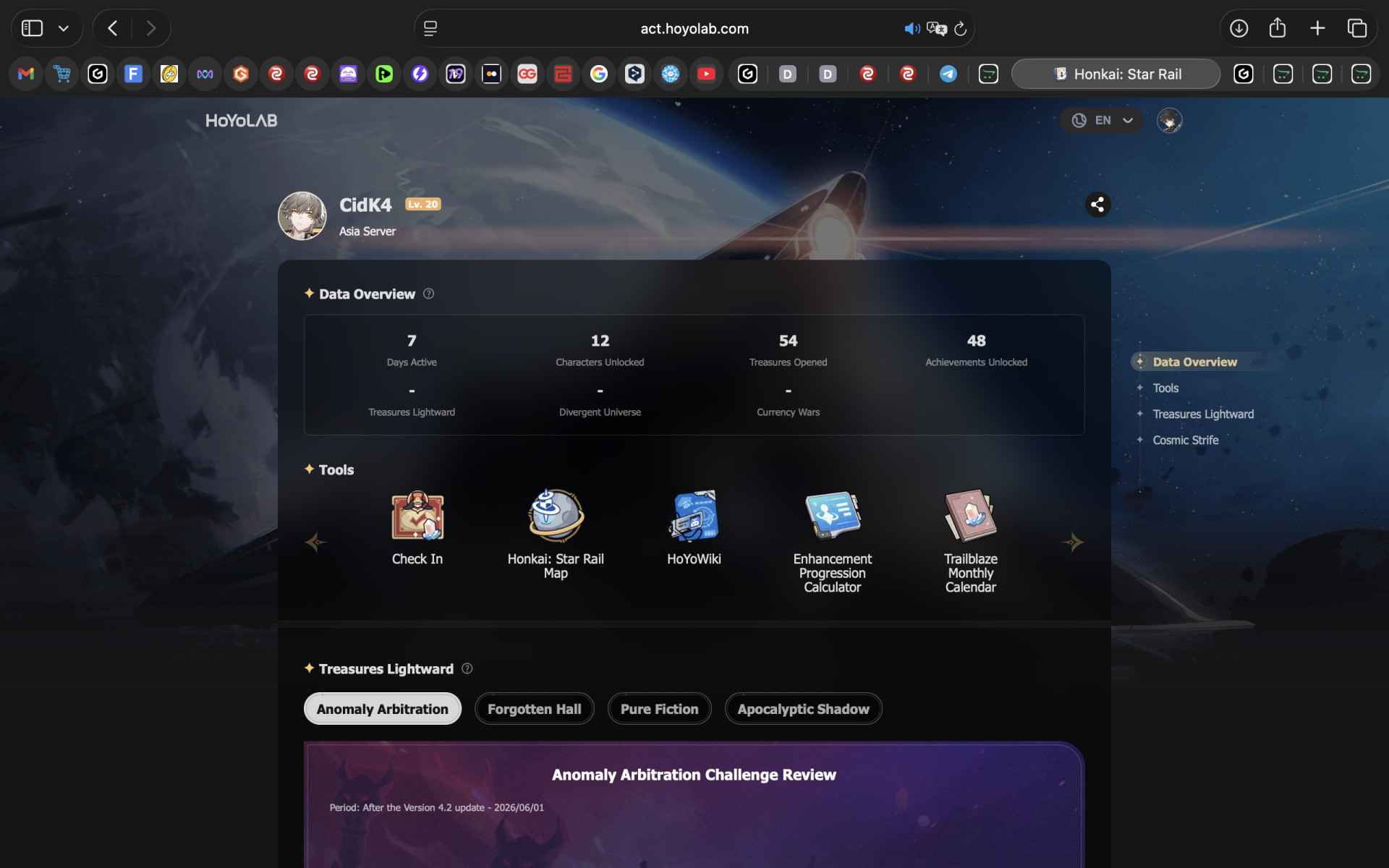Click the Lv. 20 badge

coord(422,205)
